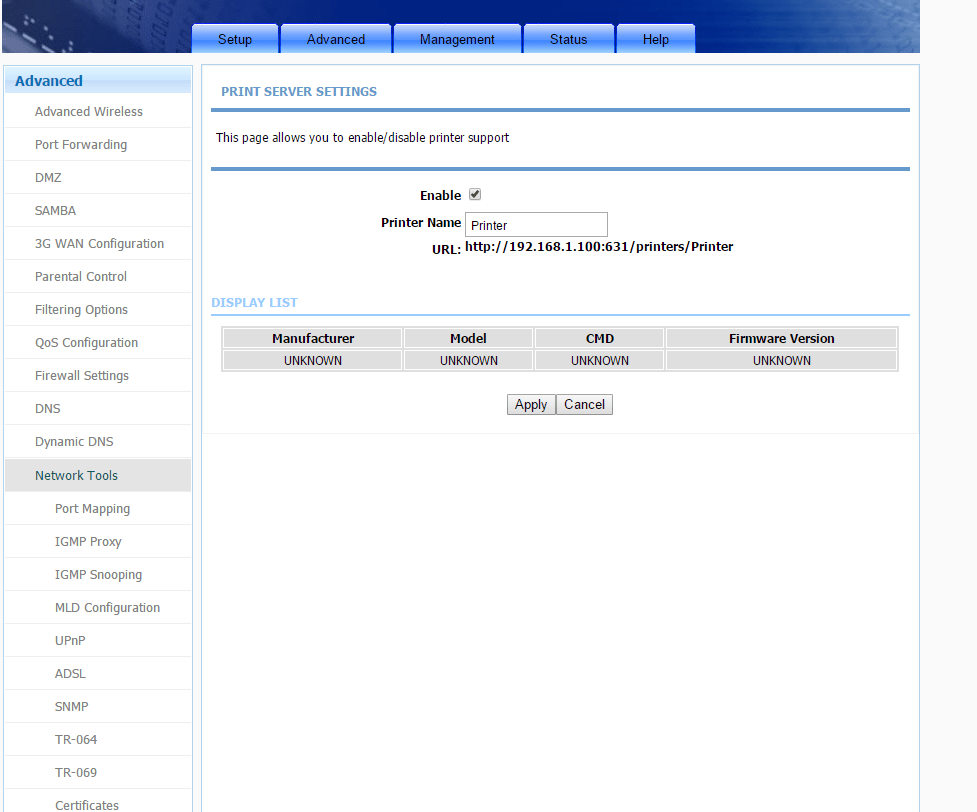Open Firewall Settings page

pos(82,376)
